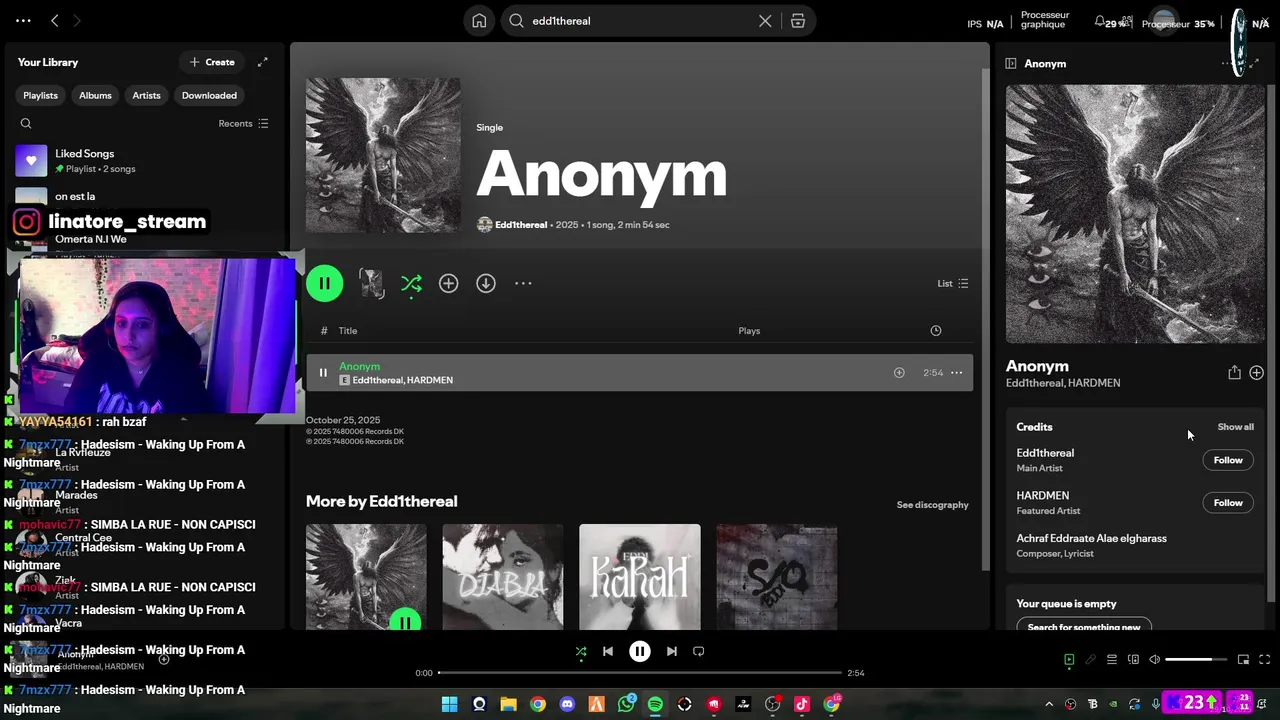Add Anonym to playlist in Now Playing panel
Viewport: 1280px width, 720px height.
(1256, 373)
